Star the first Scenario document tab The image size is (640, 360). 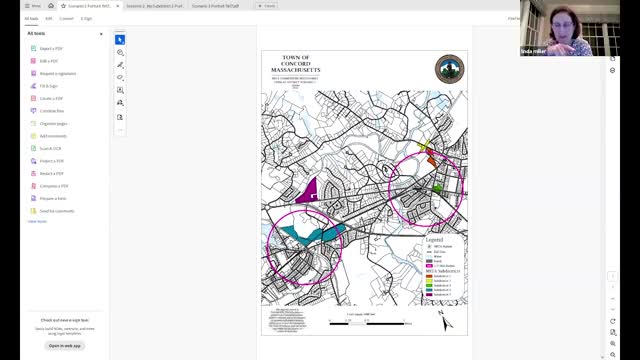(x=63, y=6)
